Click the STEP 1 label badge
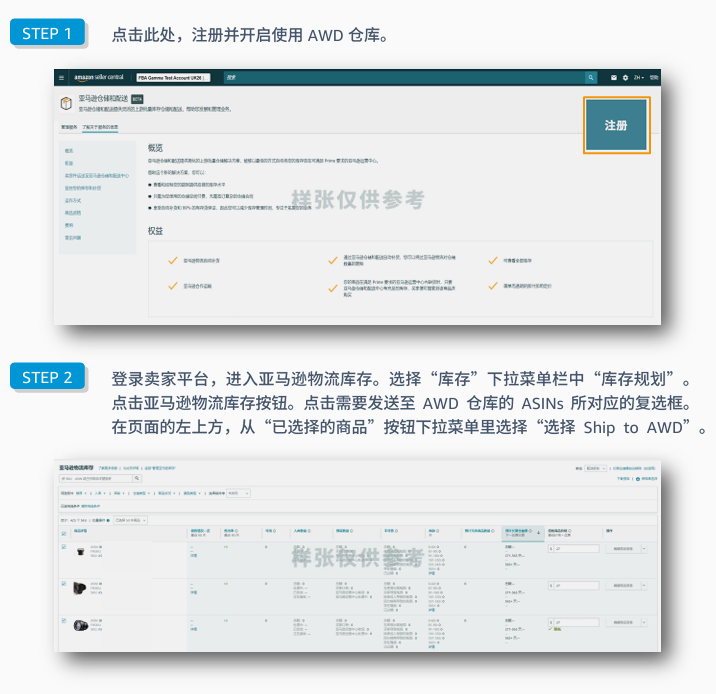Screen dimensions: 716x694 click(x=47, y=33)
